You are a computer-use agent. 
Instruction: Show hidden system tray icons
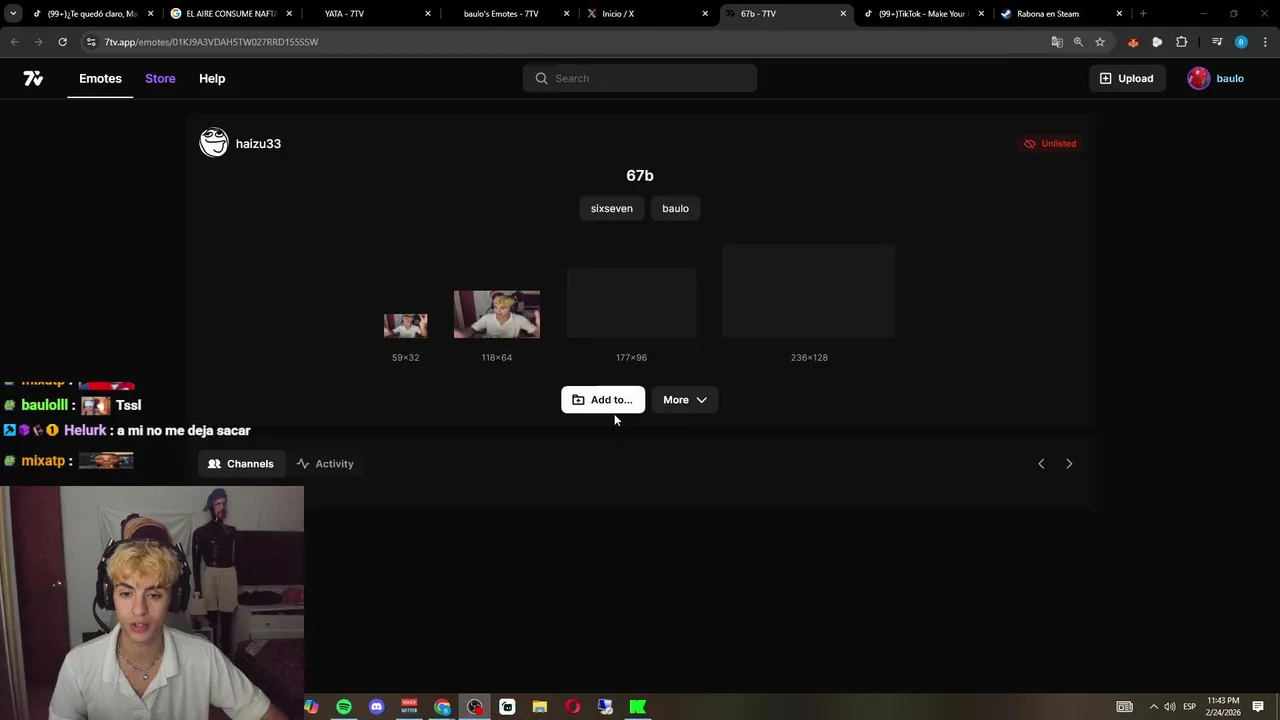coord(1153,707)
